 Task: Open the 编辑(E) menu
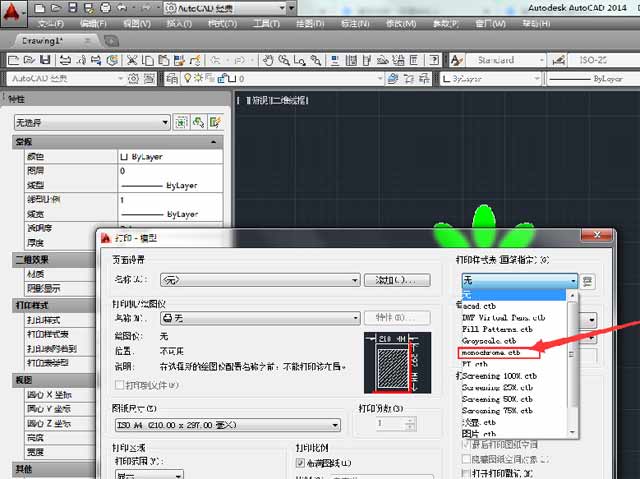tap(93, 24)
